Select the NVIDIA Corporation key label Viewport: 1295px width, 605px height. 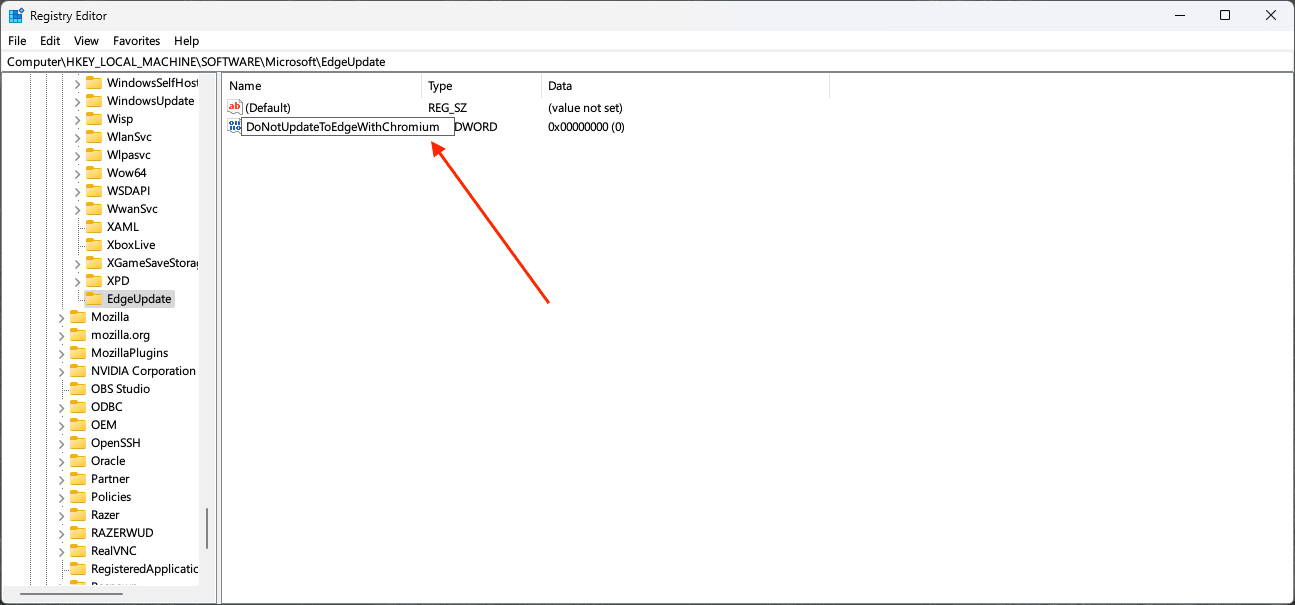click(143, 371)
